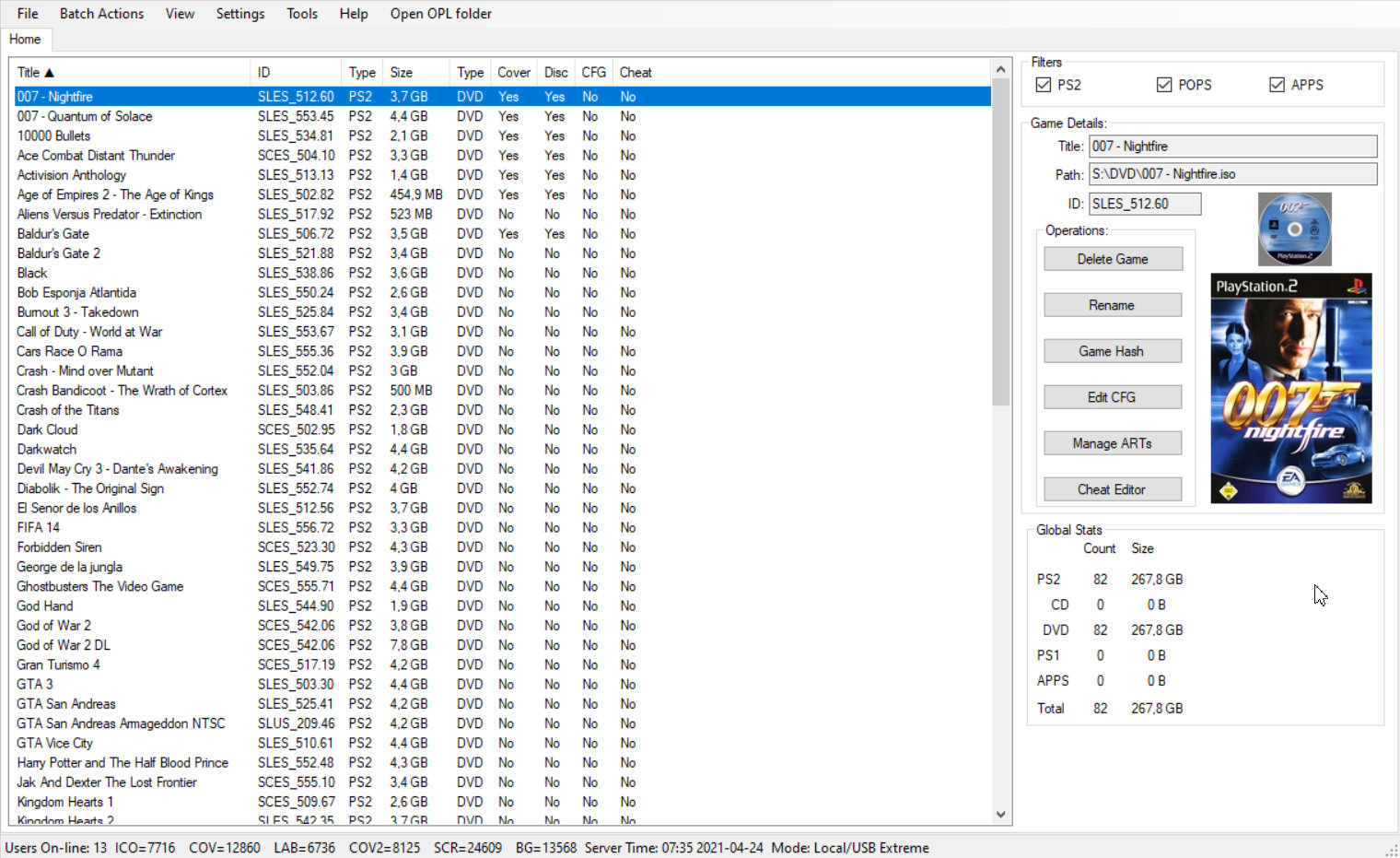Select the Home tab
The width and height of the screenshot is (1400, 858).
coord(25,40)
